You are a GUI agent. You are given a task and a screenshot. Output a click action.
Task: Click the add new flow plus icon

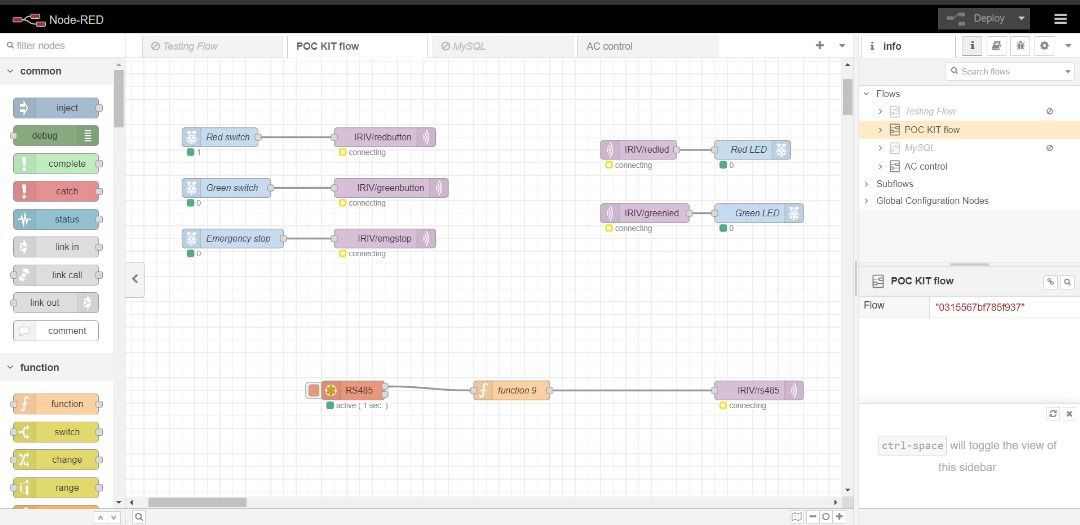click(820, 46)
